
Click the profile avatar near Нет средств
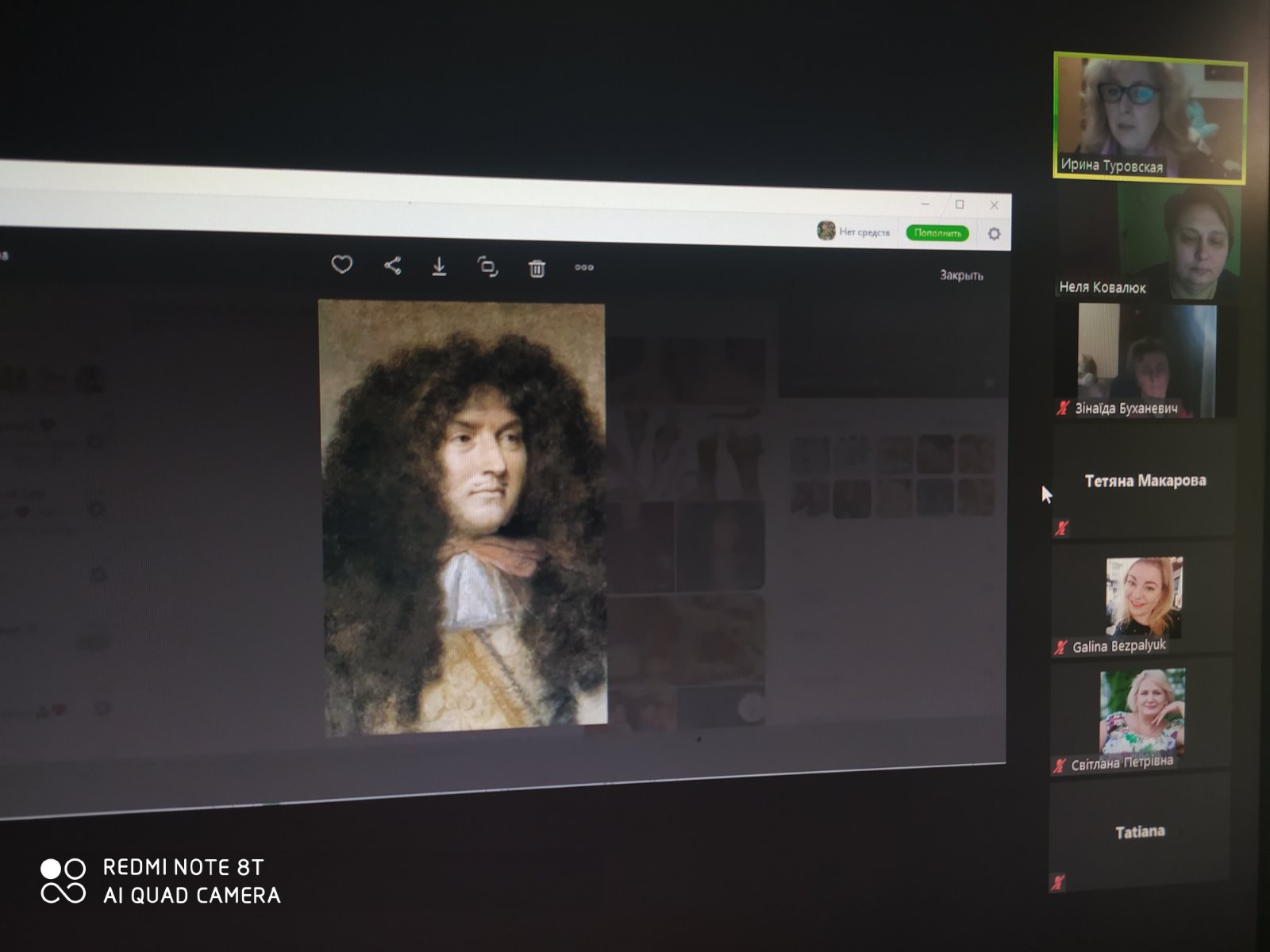coord(826,231)
